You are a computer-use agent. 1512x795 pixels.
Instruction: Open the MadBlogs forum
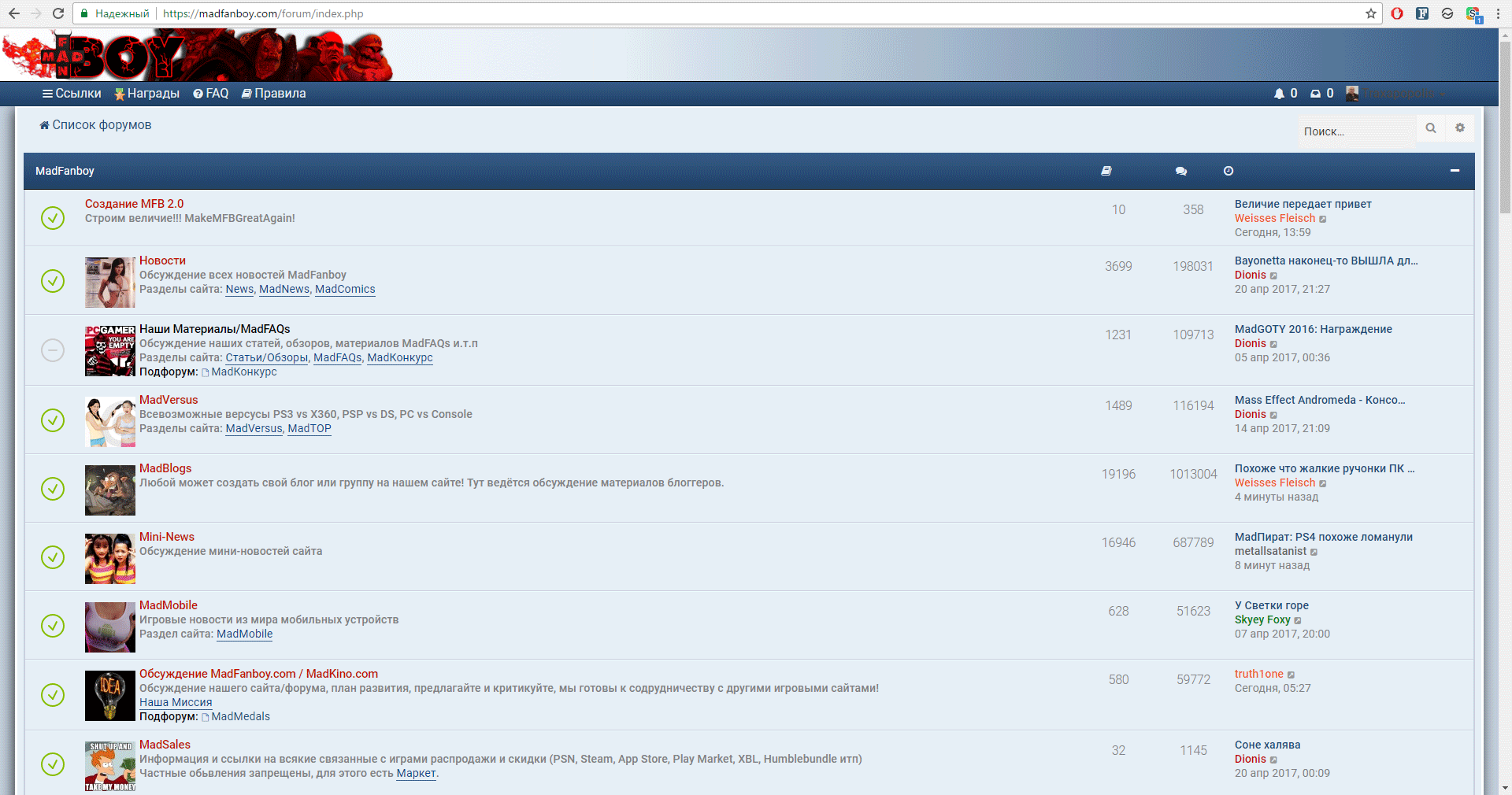(165, 468)
